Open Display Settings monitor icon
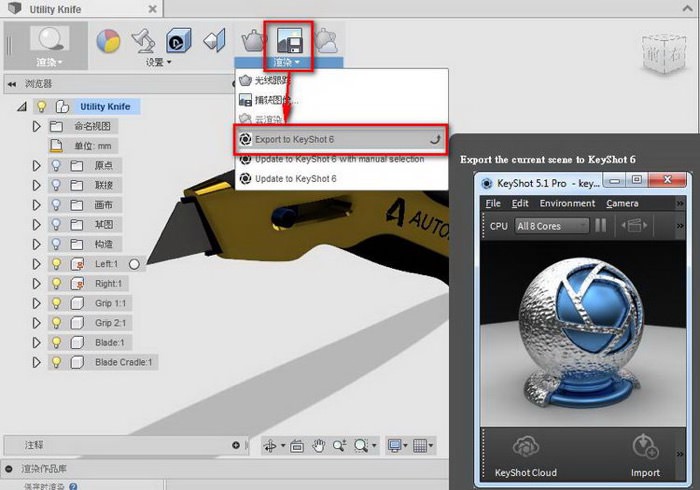The width and height of the screenshot is (700, 490). click(397, 445)
